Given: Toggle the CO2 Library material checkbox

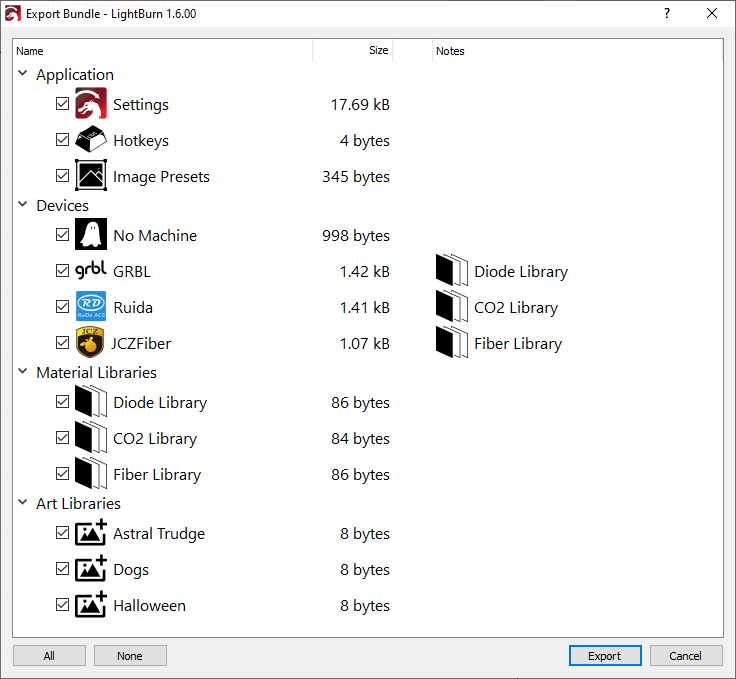Looking at the screenshot, I should [62, 437].
